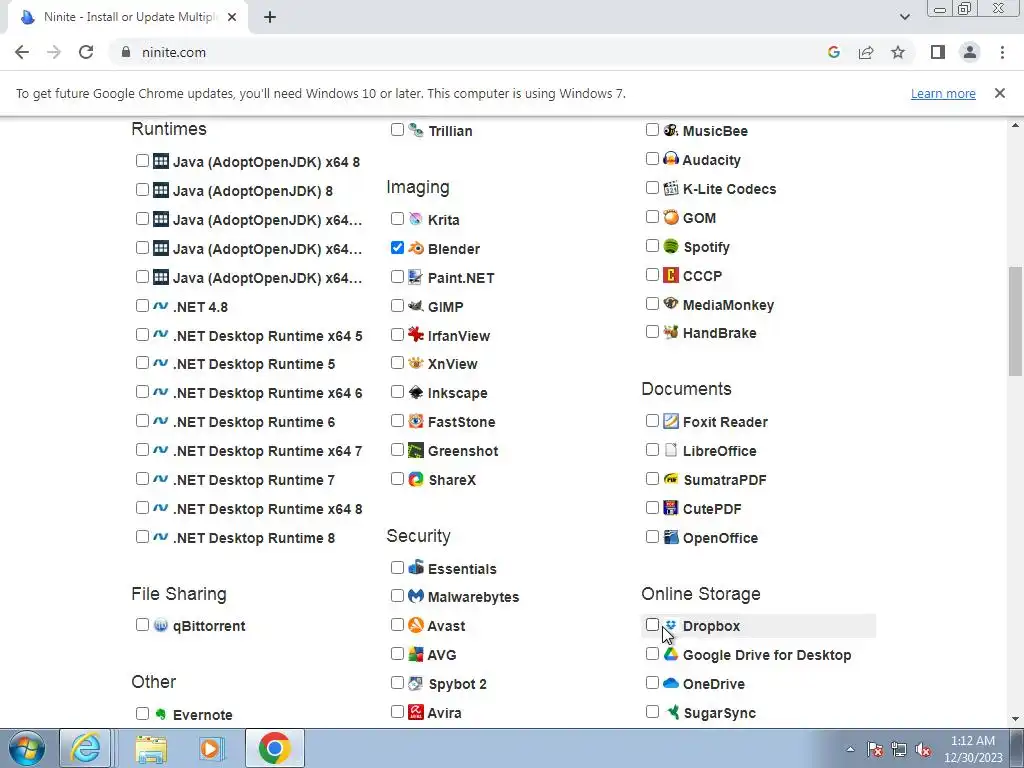Viewport: 1024px width, 768px height.
Task: Click the Krita icon
Action: 415,219
